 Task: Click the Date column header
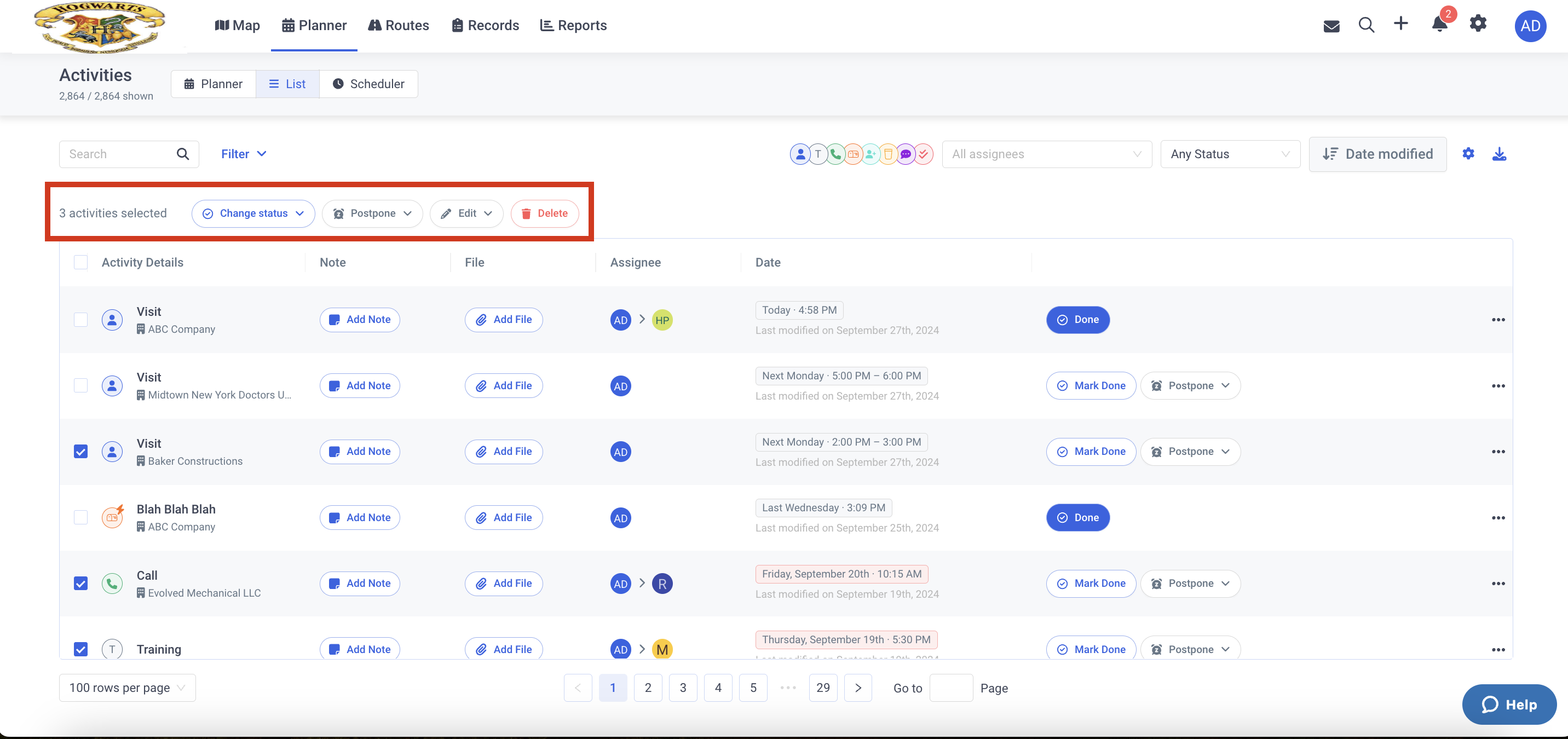768,262
